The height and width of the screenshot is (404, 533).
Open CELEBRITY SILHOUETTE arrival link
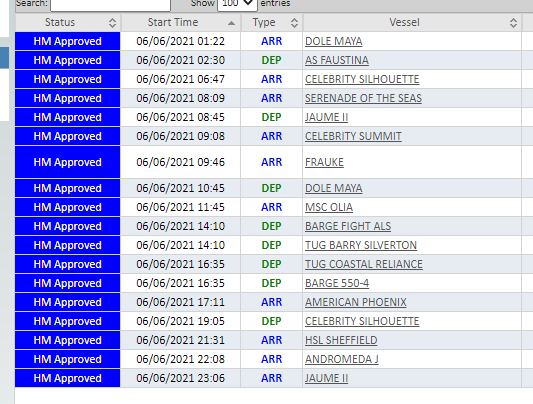click(x=362, y=79)
